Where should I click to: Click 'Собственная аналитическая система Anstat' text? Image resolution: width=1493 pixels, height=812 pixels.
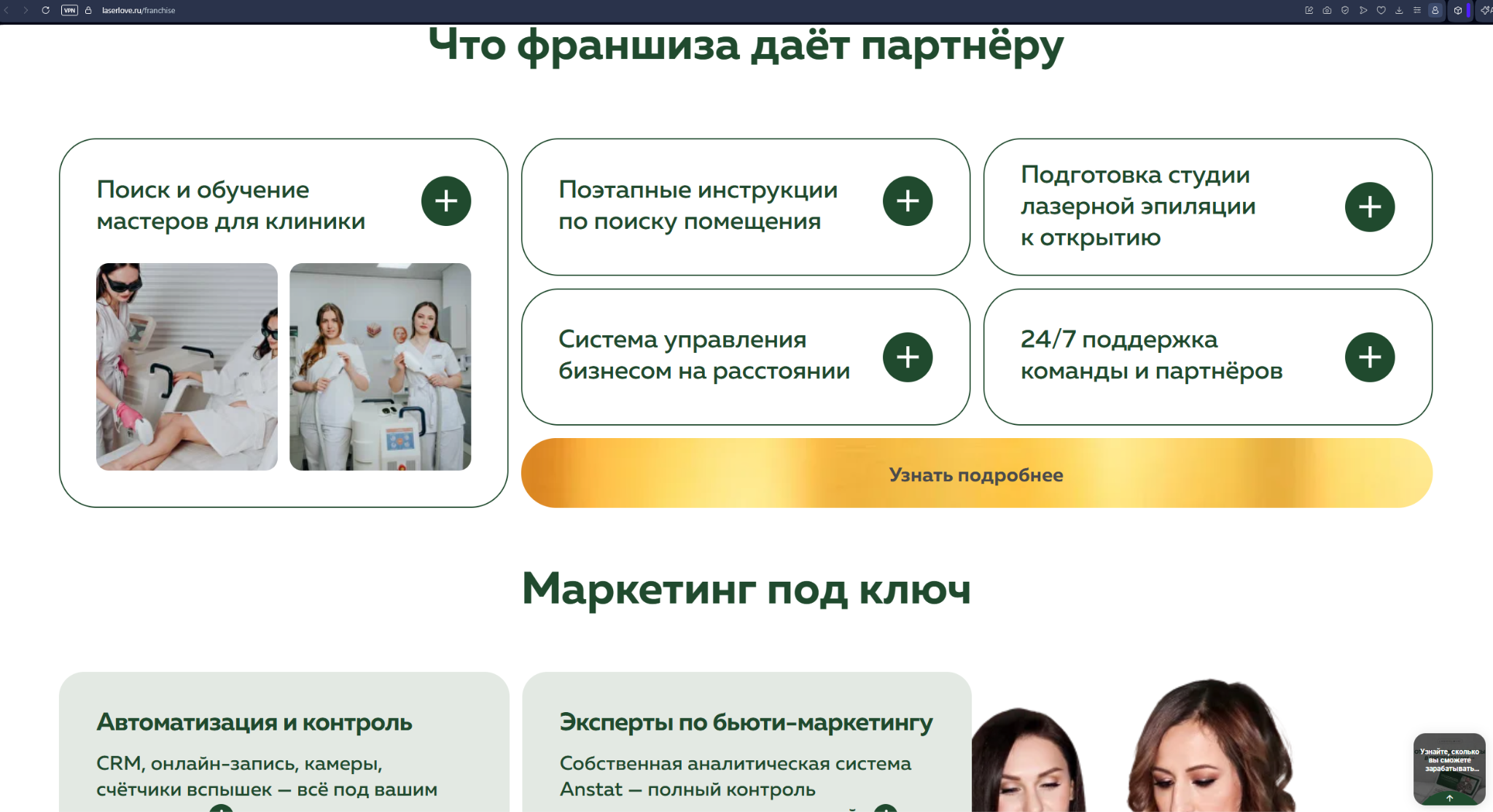click(736, 776)
